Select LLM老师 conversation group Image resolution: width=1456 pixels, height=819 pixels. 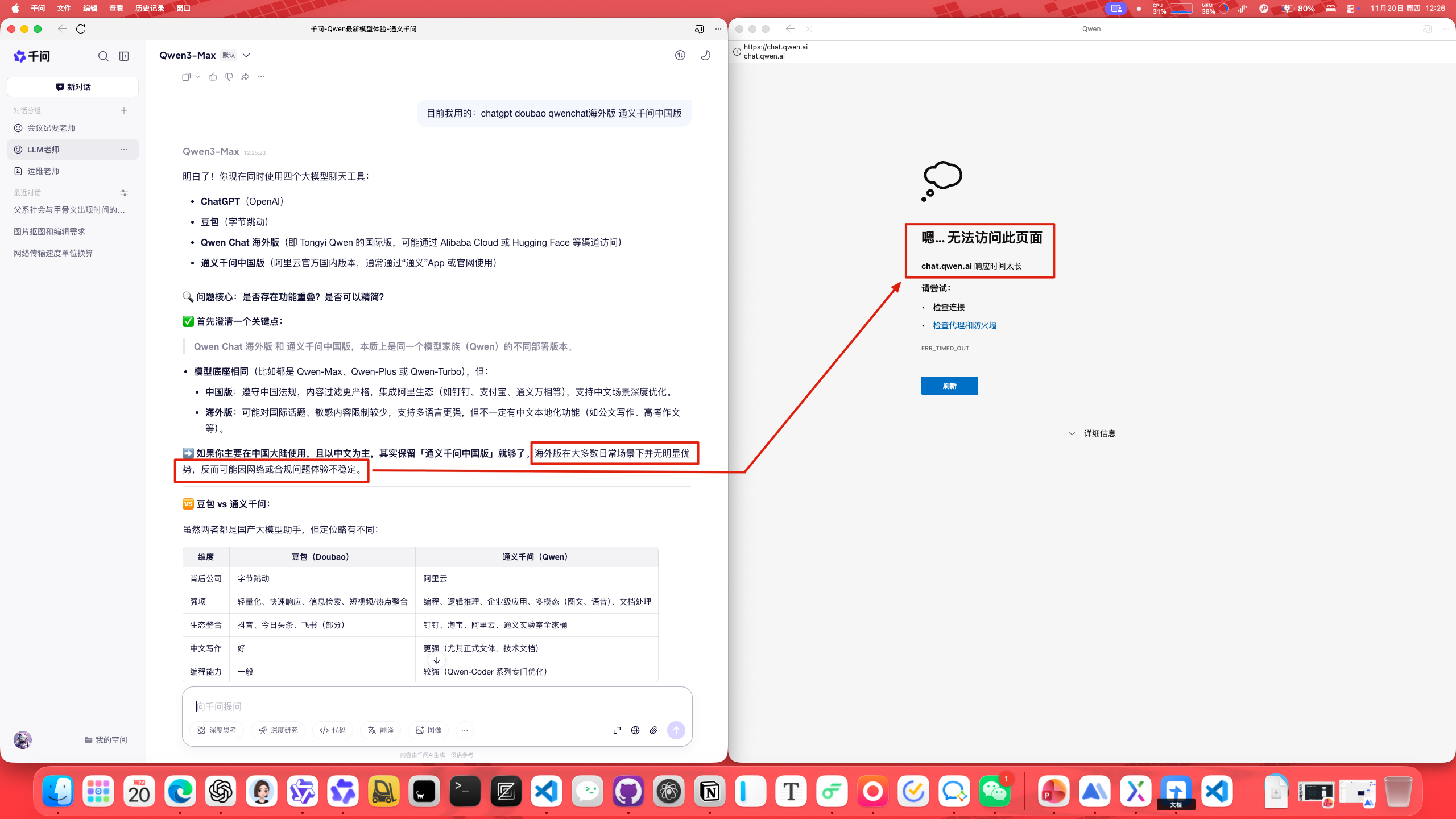click(x=43, y=150)
